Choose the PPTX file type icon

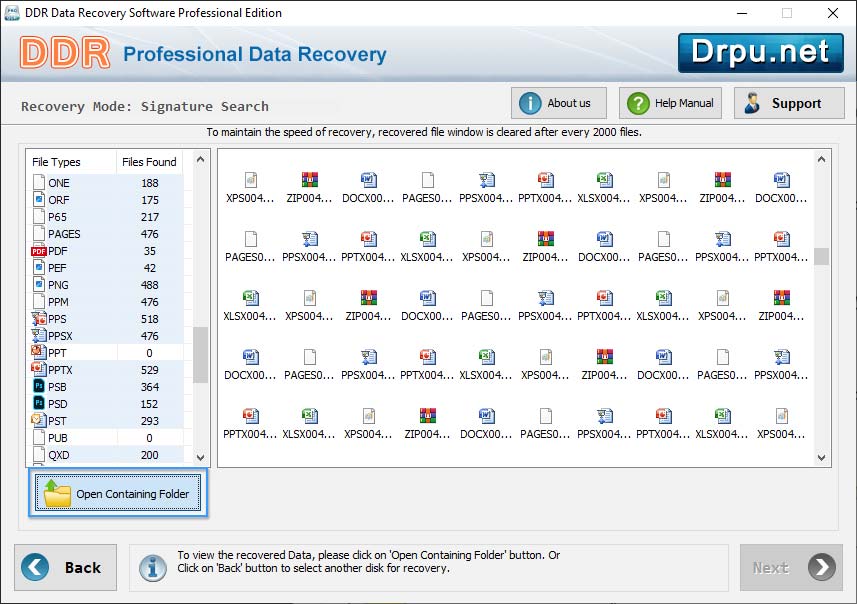click(x=39, y=369)
